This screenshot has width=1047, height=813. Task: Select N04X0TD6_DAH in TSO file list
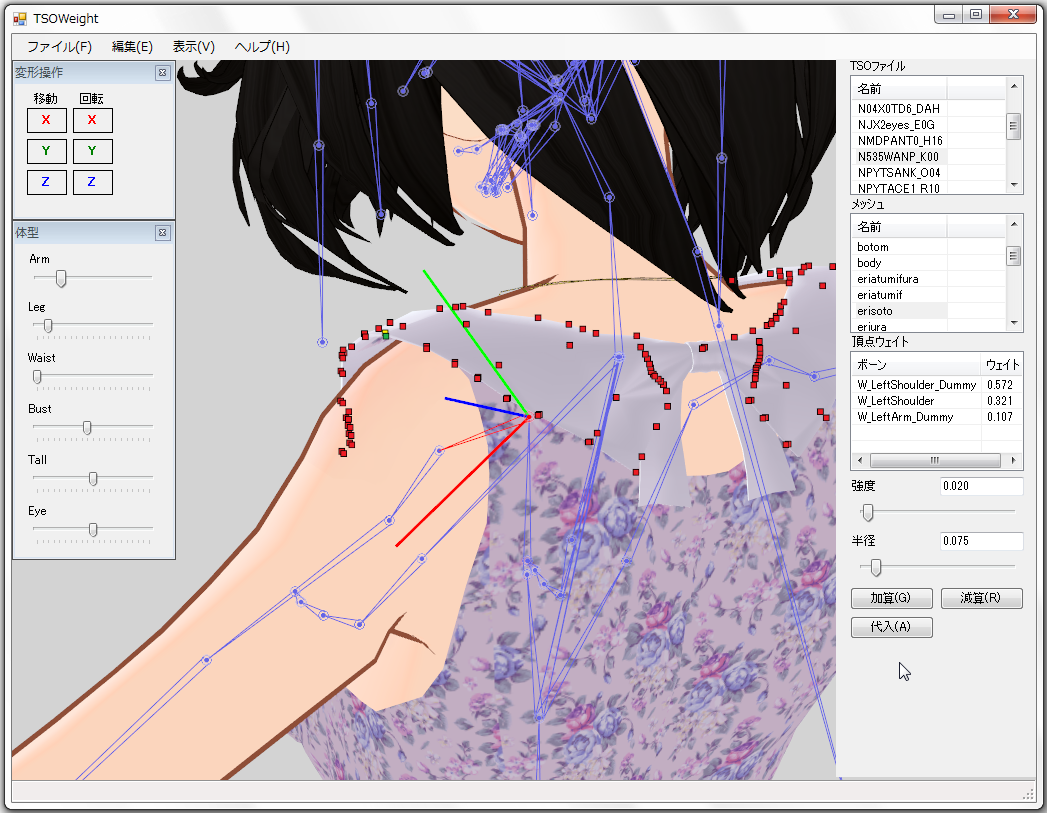(x=898, y=108)
